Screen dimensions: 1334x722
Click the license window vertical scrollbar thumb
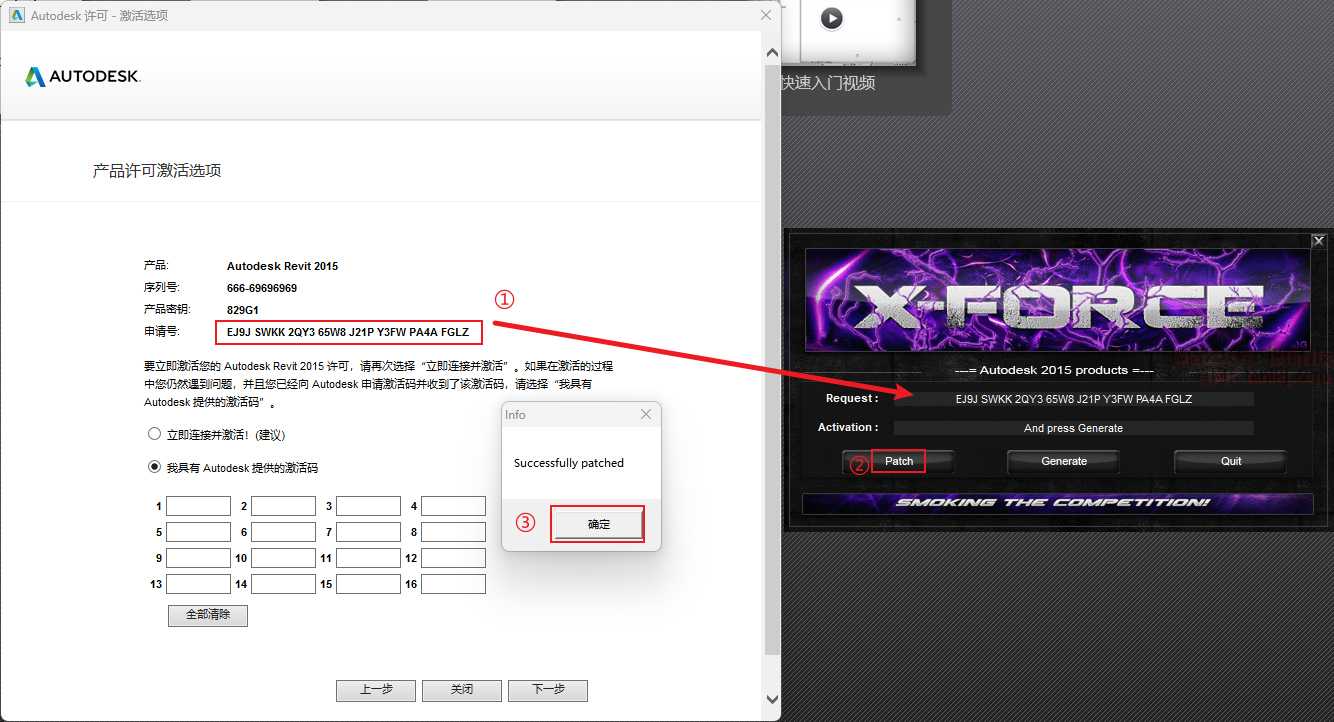[x=771, y=361]
